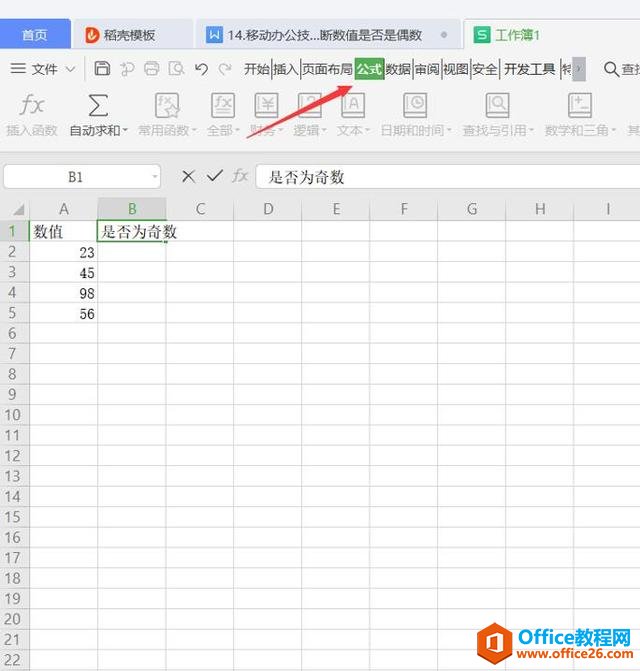Click the export-to-PDF icon

pyautogui.click(x=127, y=68)
